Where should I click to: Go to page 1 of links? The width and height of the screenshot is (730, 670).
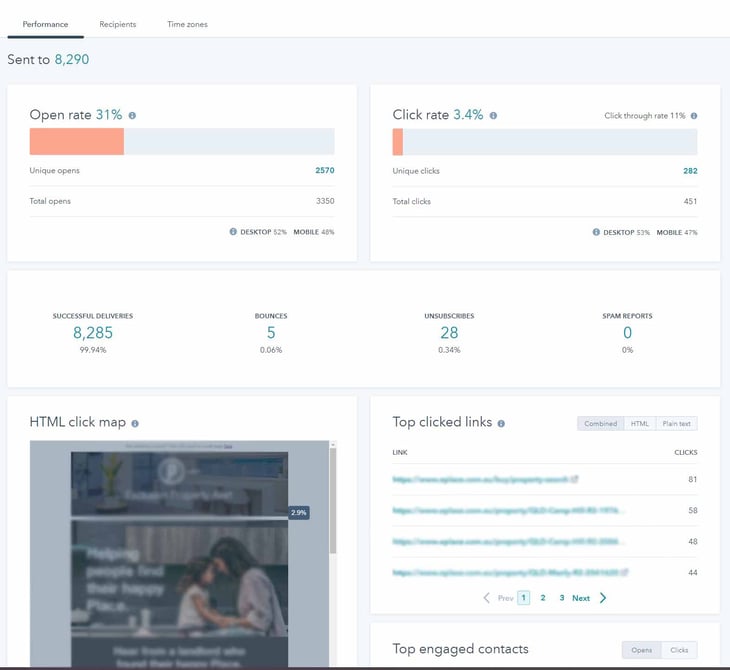click(523, 598)
